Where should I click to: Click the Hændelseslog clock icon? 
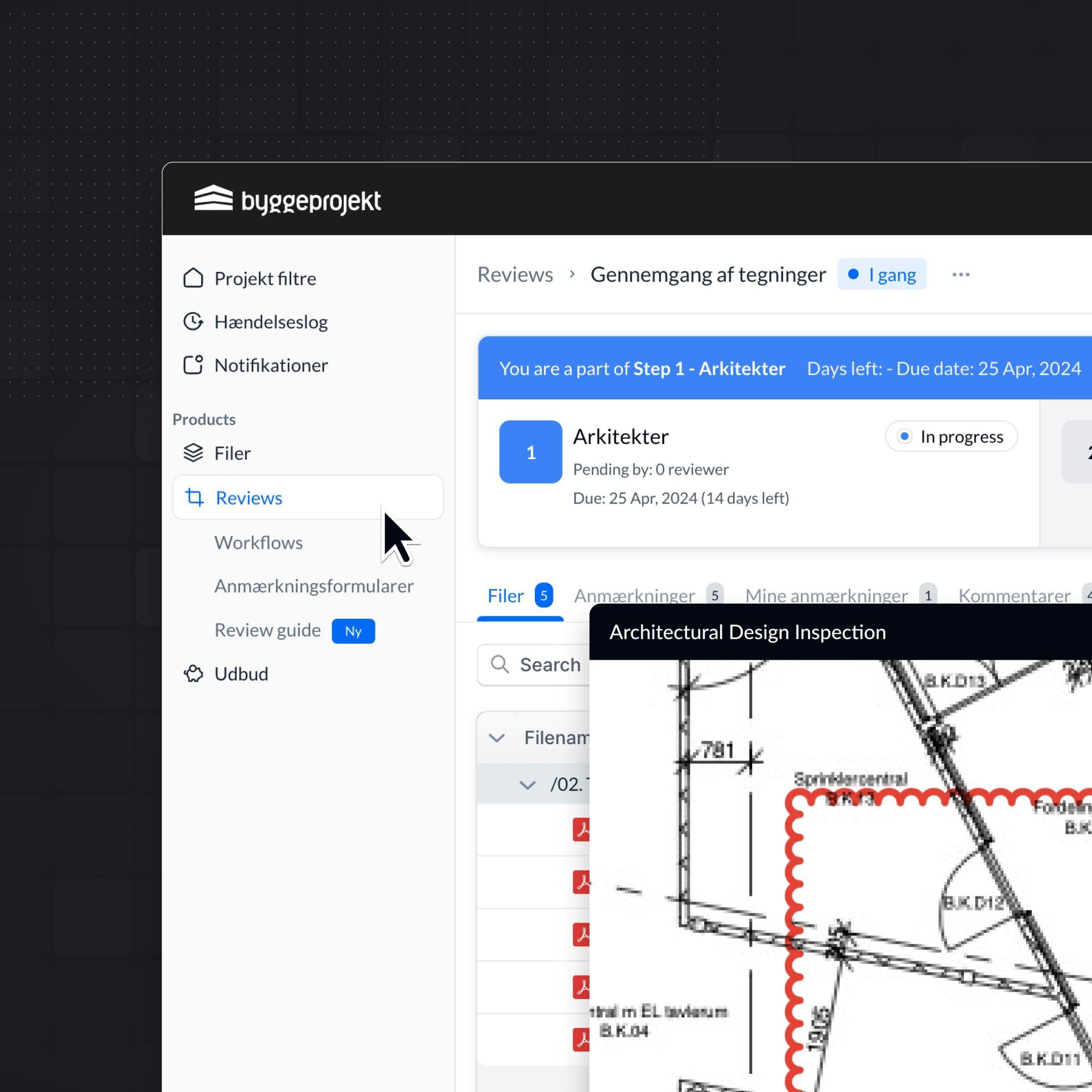click(x=193, y=322)
